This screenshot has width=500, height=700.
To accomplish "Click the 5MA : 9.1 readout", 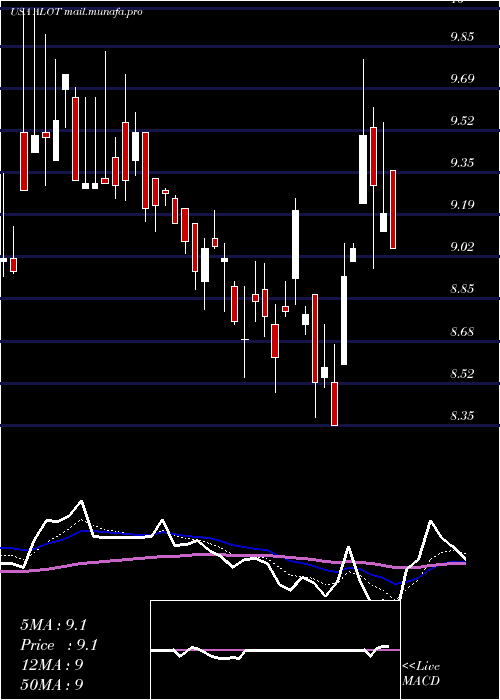I will (53, 625).
